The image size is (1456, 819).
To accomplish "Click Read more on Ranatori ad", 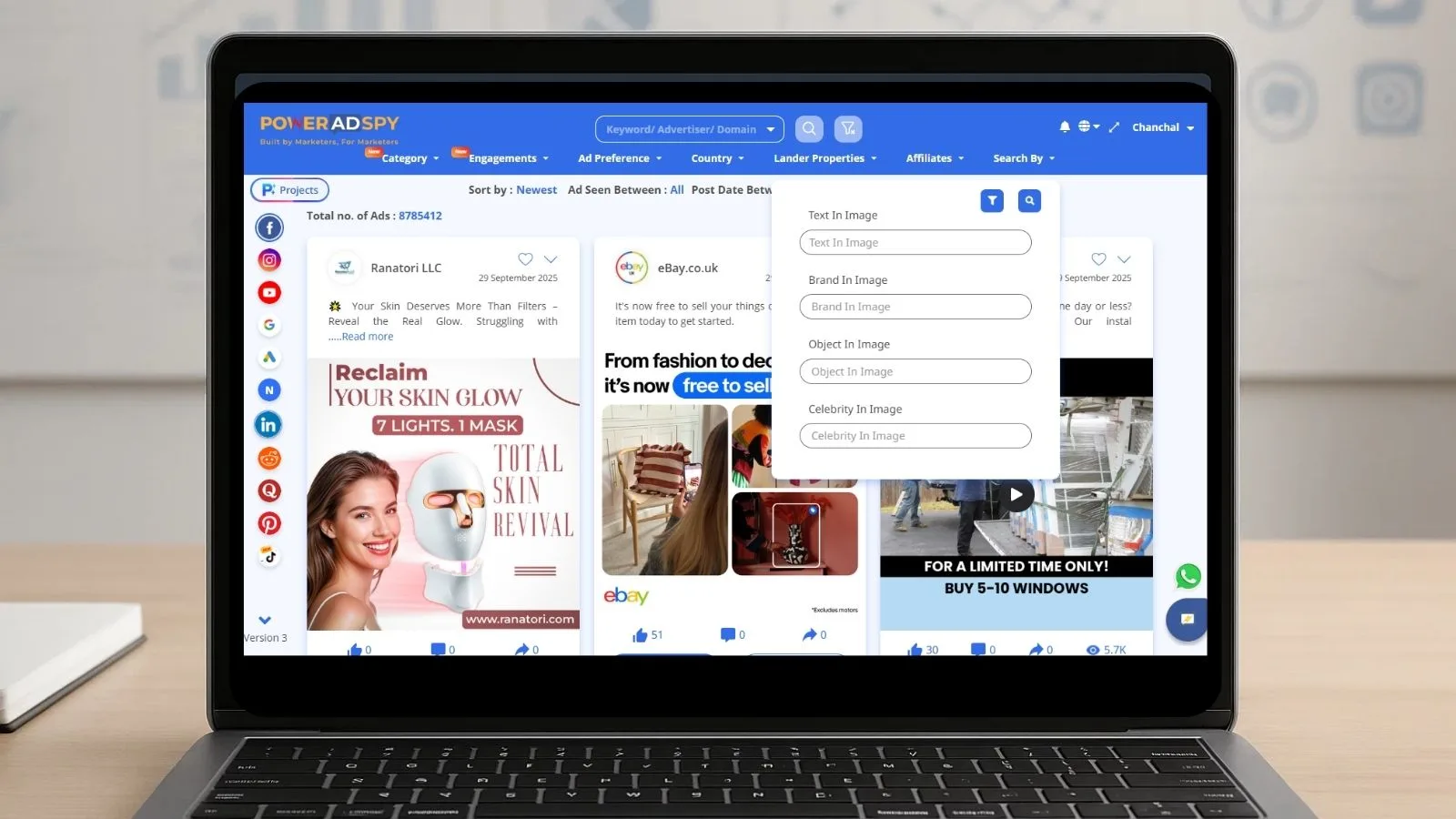I will (x=368, y=337).
